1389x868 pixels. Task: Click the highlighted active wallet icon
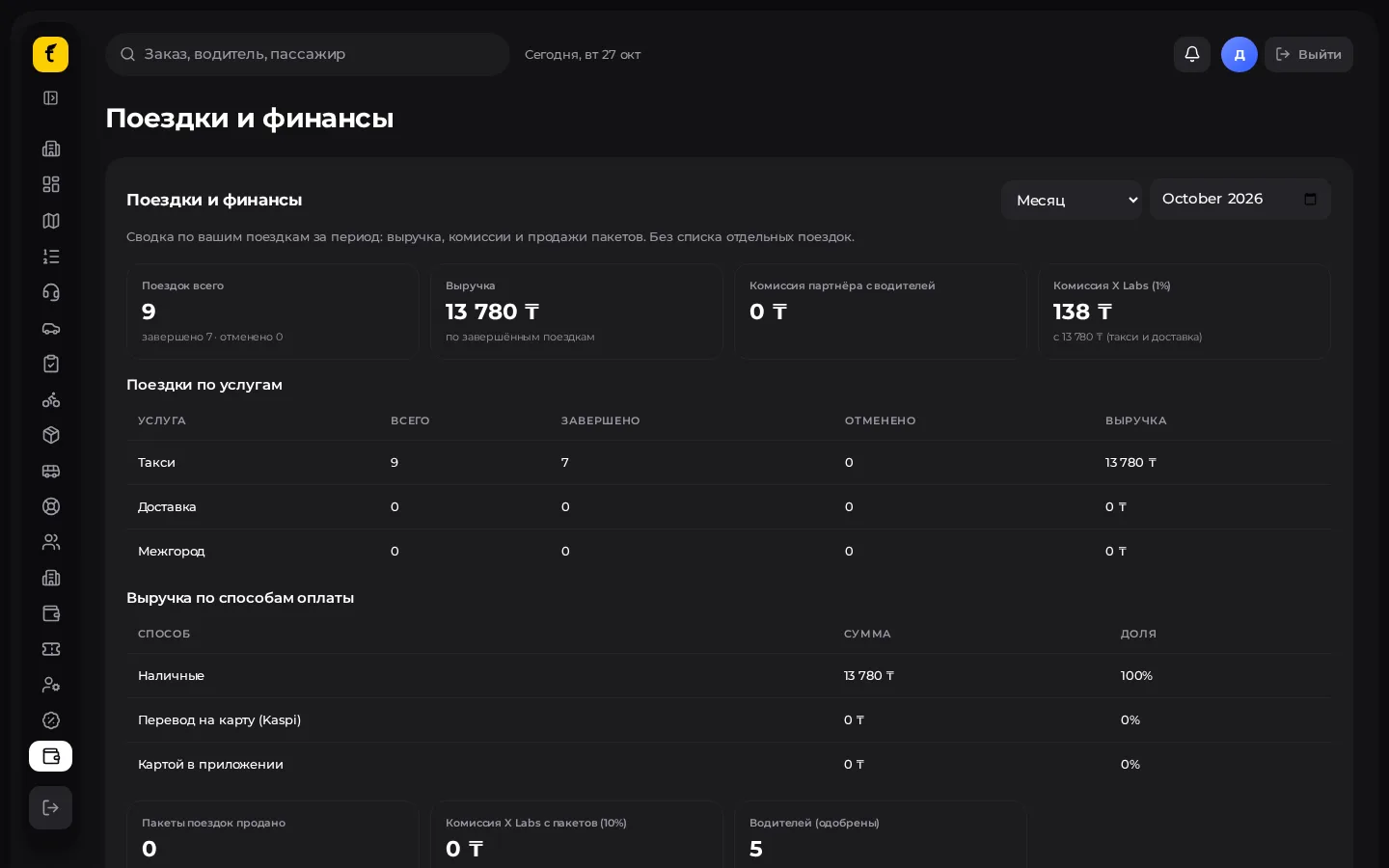coord(51,756)
